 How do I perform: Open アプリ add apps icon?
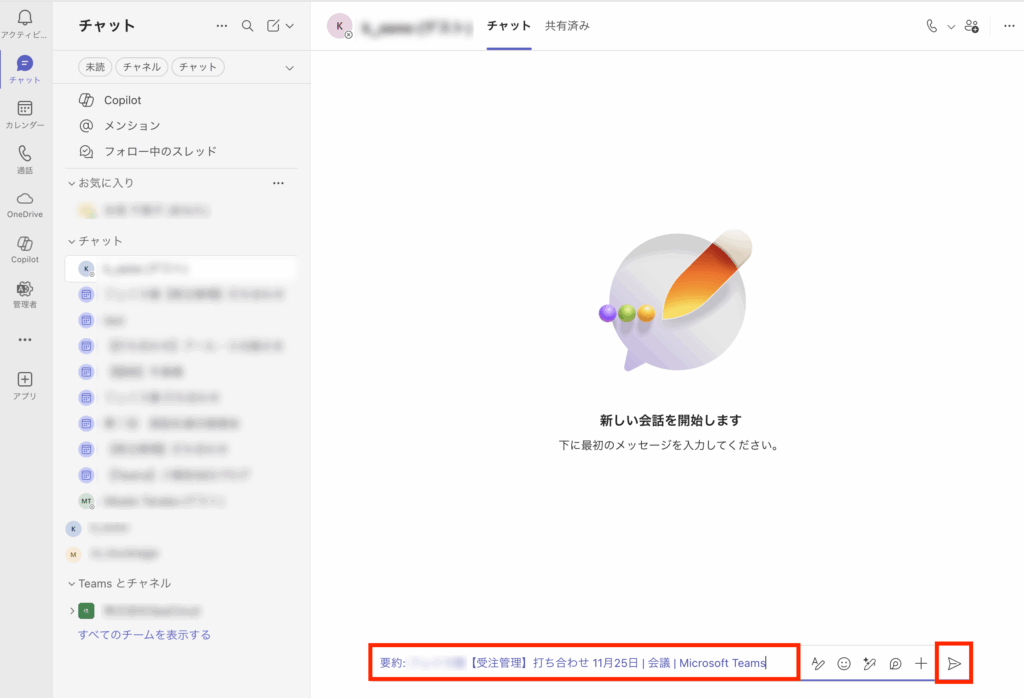(x=25, y=380)
